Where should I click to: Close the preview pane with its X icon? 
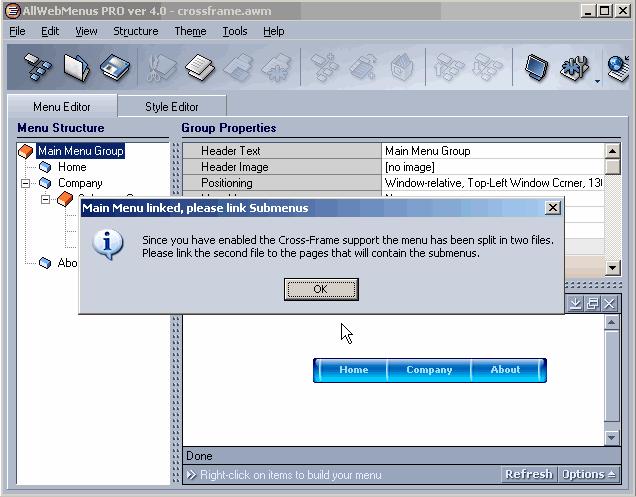[x=609, y=303]
